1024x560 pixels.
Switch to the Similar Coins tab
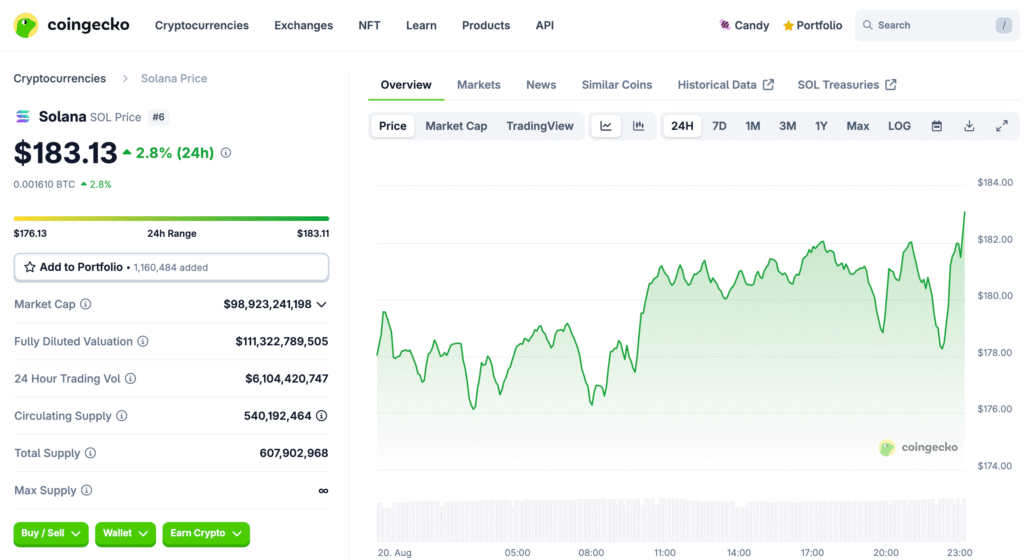(617, 85)
